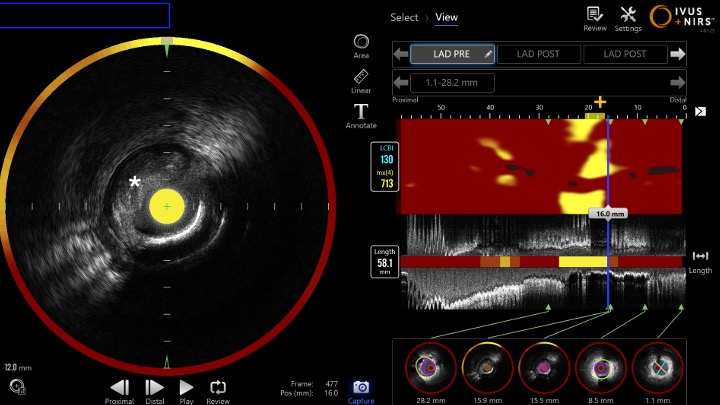This screenshot has width=720, height=405.
Task: Step one frame in Proximal direction
Action: click(119, 388)
